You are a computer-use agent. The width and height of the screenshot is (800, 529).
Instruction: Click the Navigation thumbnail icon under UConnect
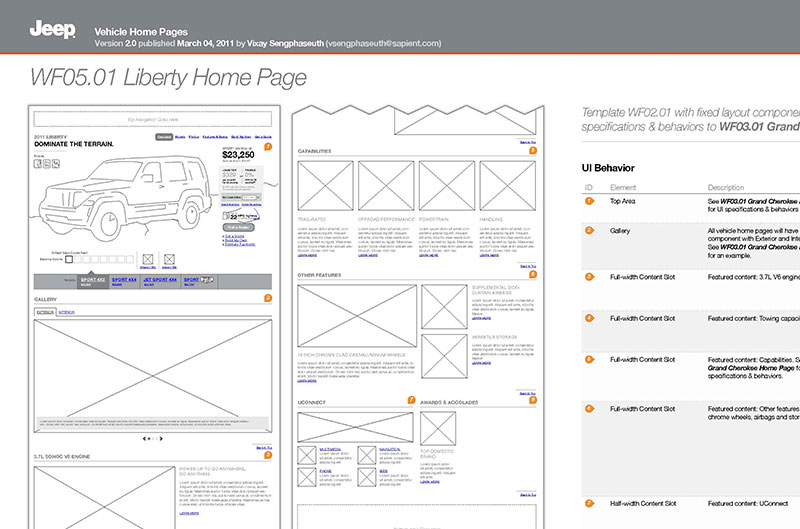click(367, 455)
